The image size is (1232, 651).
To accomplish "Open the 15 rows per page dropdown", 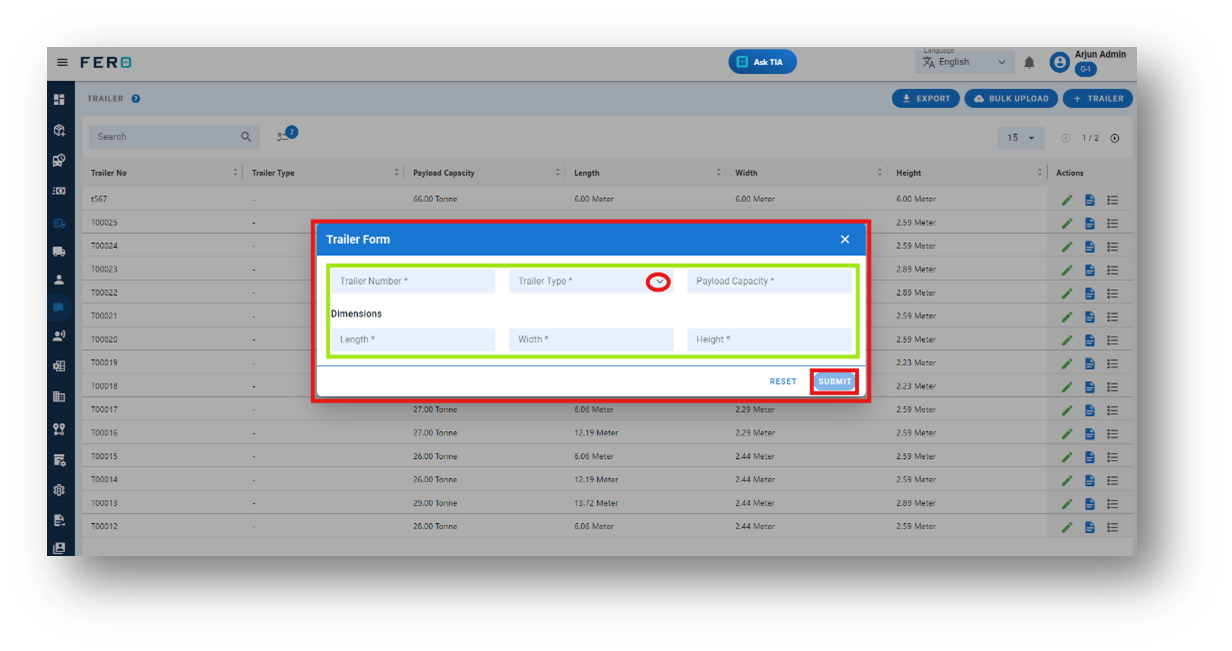I will tap(1021, 138).
